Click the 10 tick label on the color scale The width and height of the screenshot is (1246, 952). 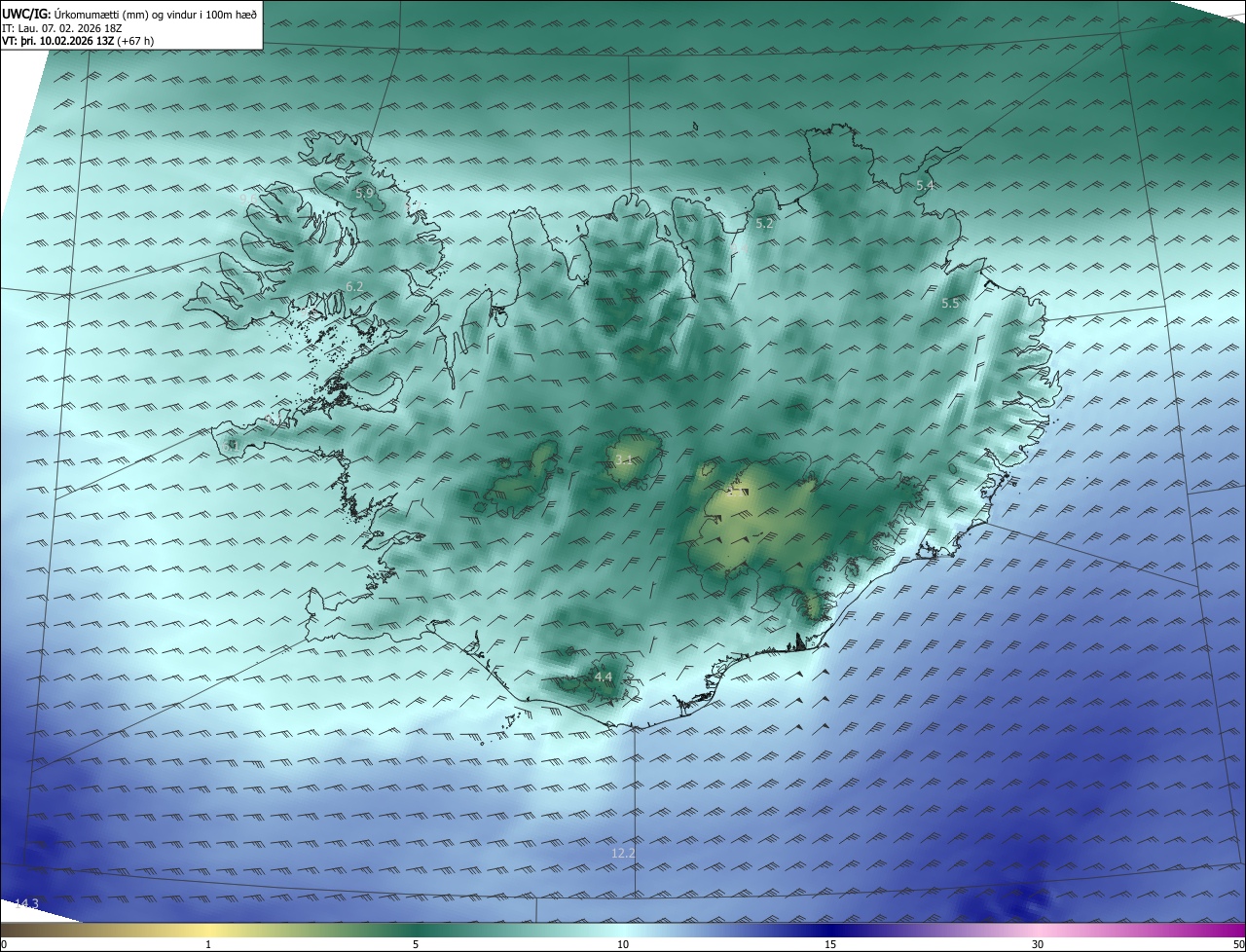(623, 944)
